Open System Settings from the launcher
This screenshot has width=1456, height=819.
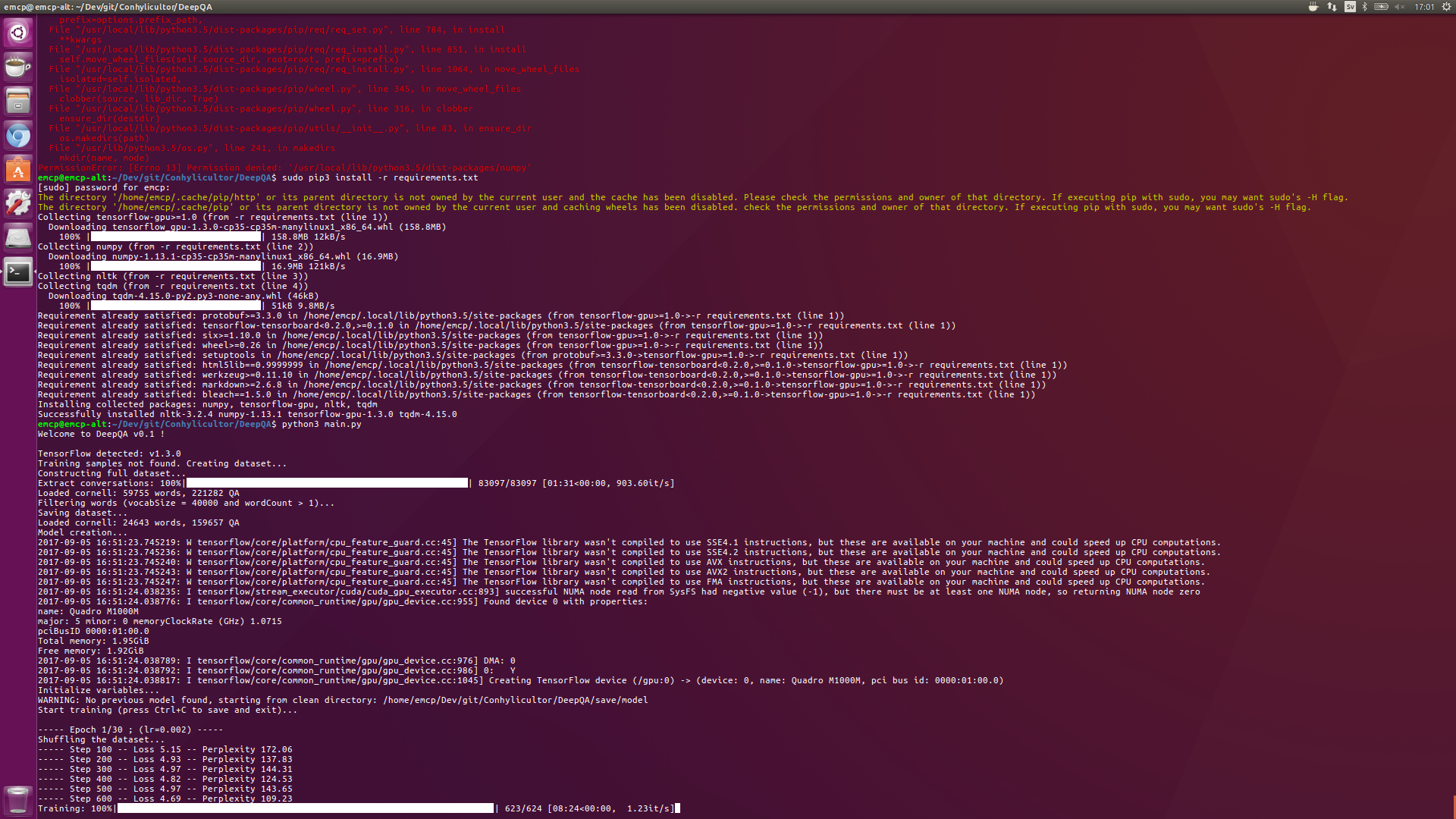tap(17, 203)
